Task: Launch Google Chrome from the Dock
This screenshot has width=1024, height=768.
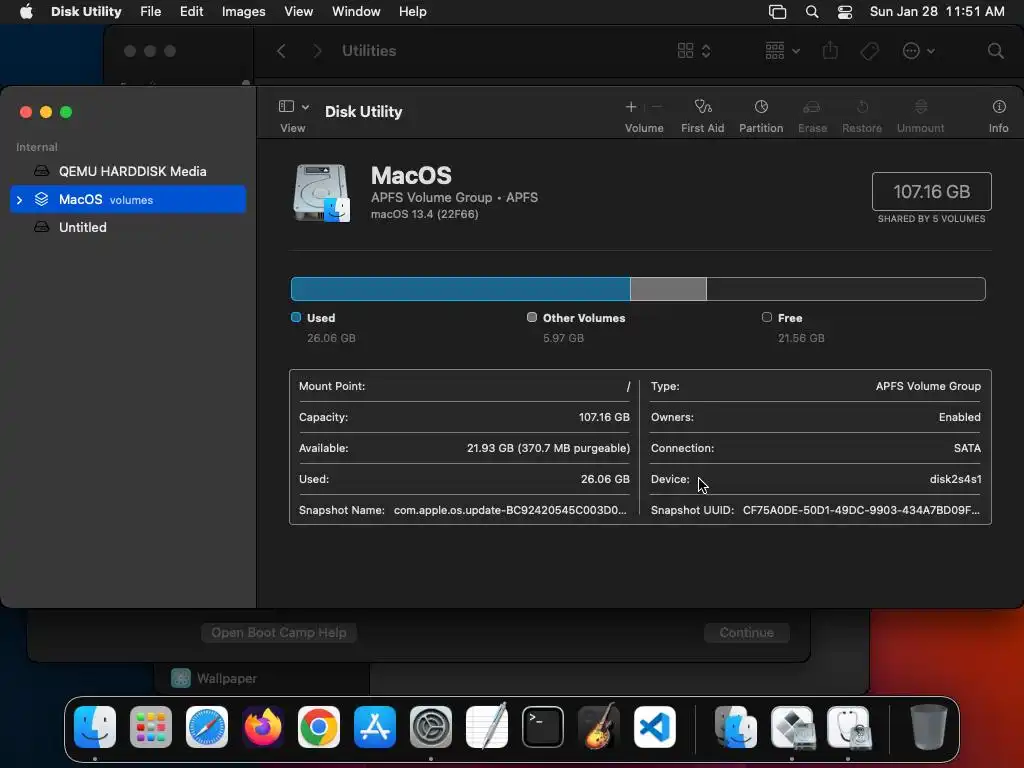Action: coord(319,727)
